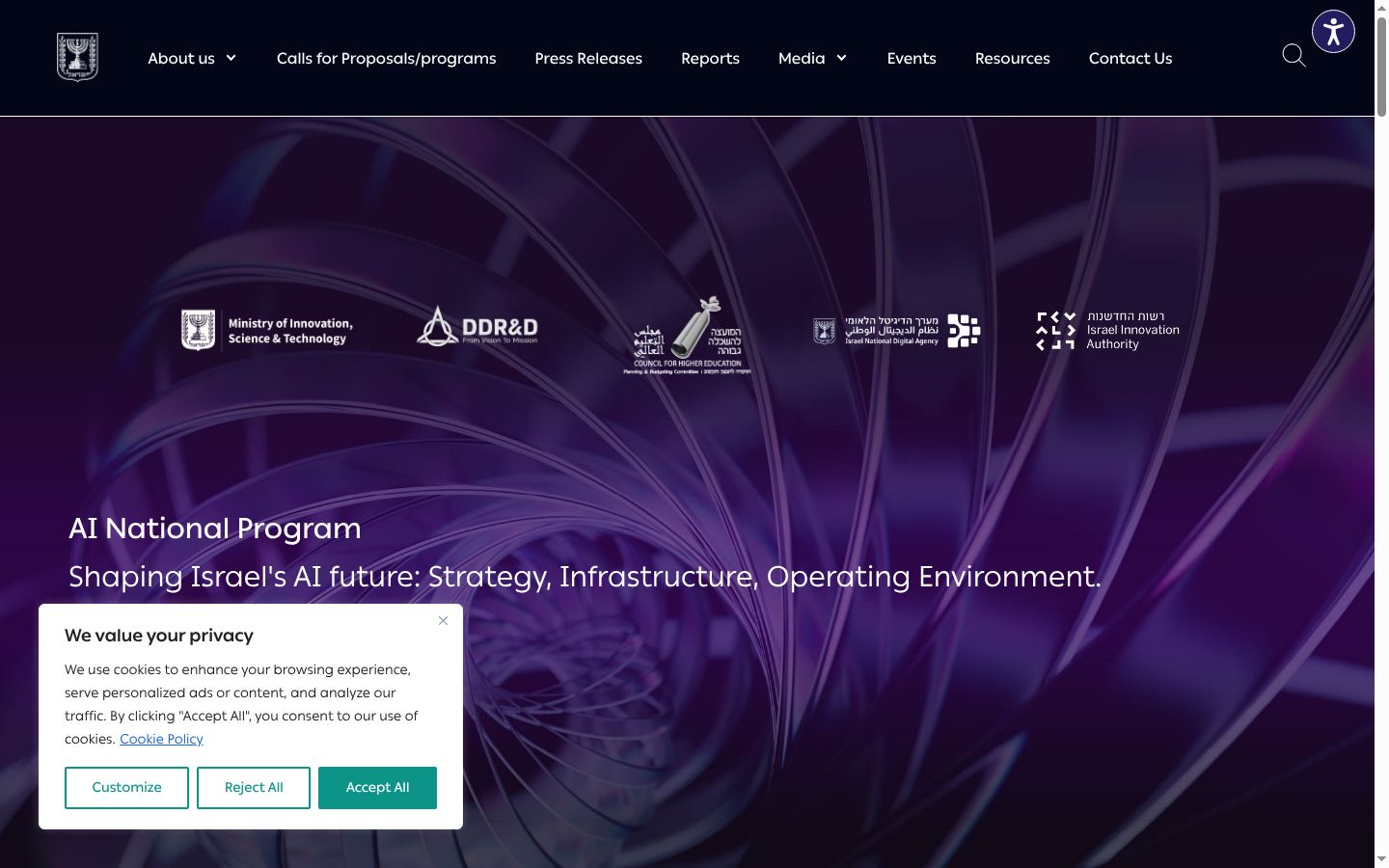Open the About us menu
The height and width of the screenshot is (868, 1389).
pyautogui.click(x=181, y=58)
